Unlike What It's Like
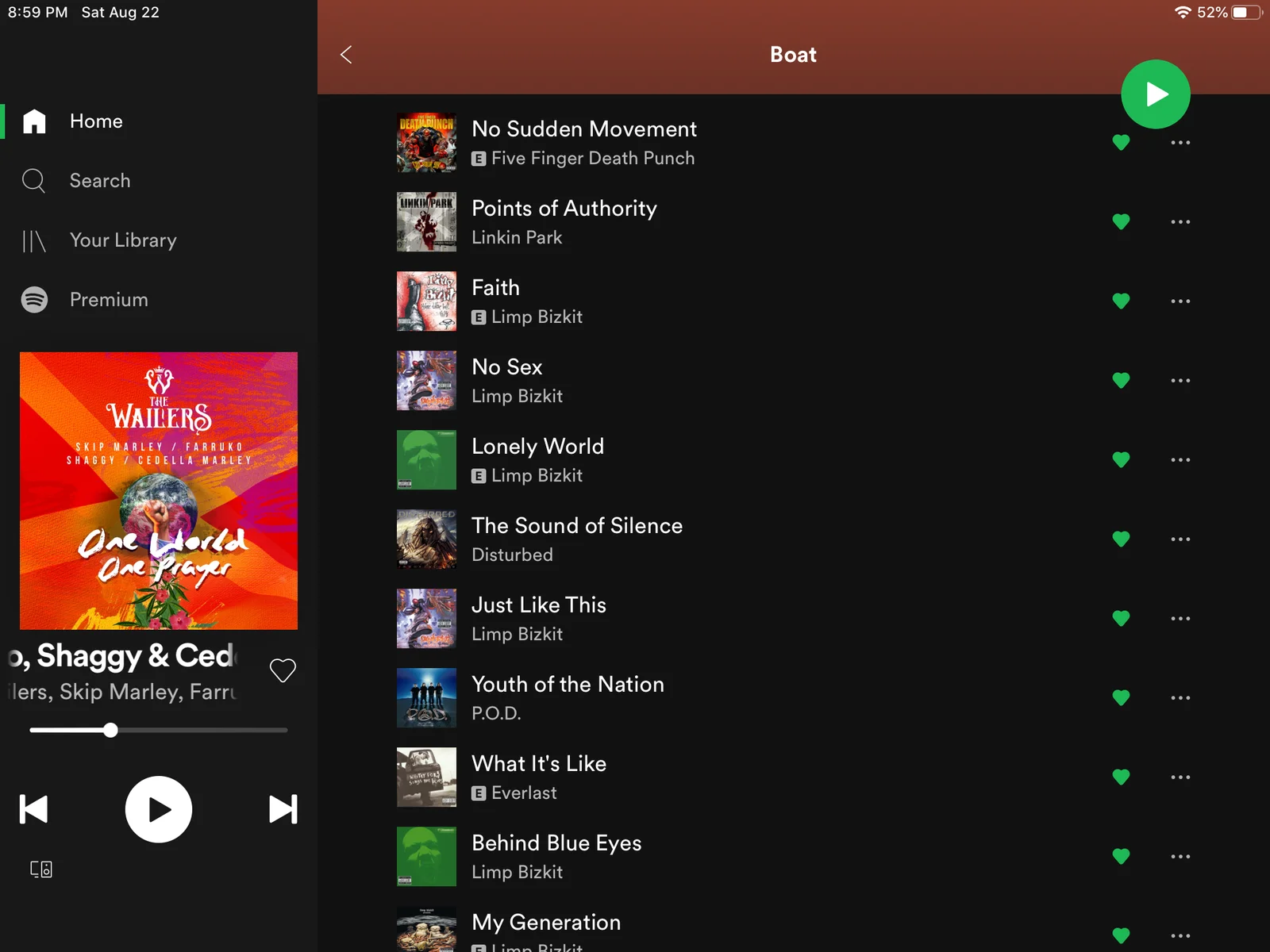Image resolution: width=1270 pixels, height=952 pixels. point(1121,777)
